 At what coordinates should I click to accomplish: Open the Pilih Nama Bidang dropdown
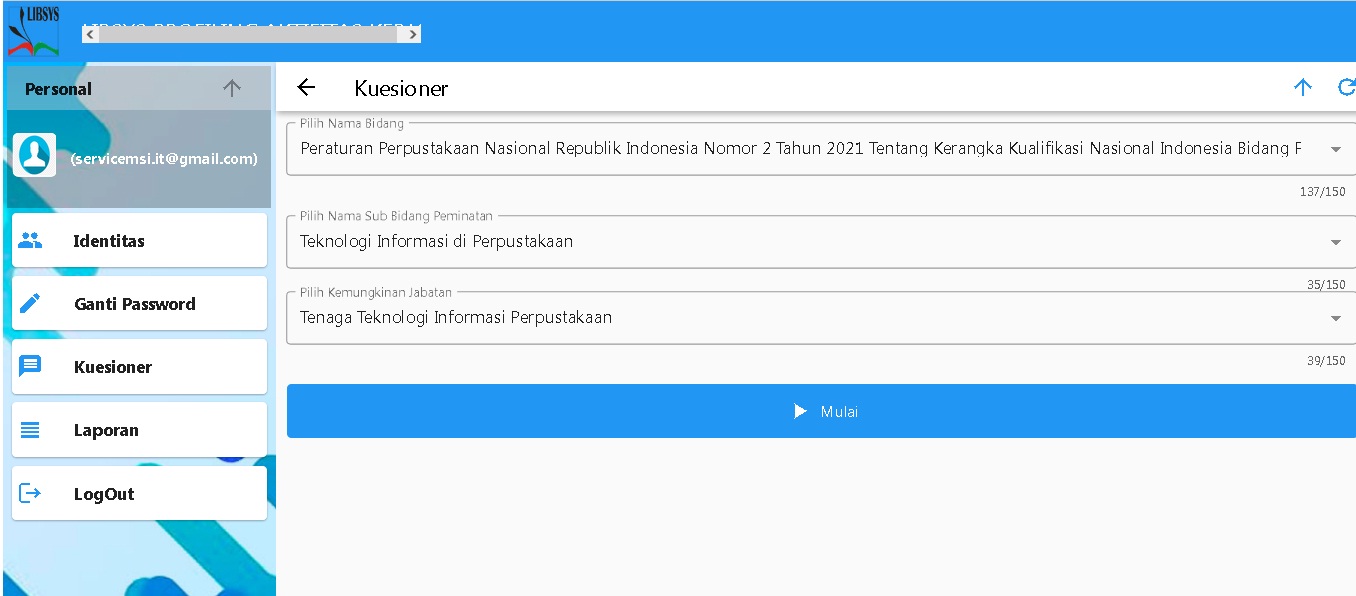click(1335, 149)
